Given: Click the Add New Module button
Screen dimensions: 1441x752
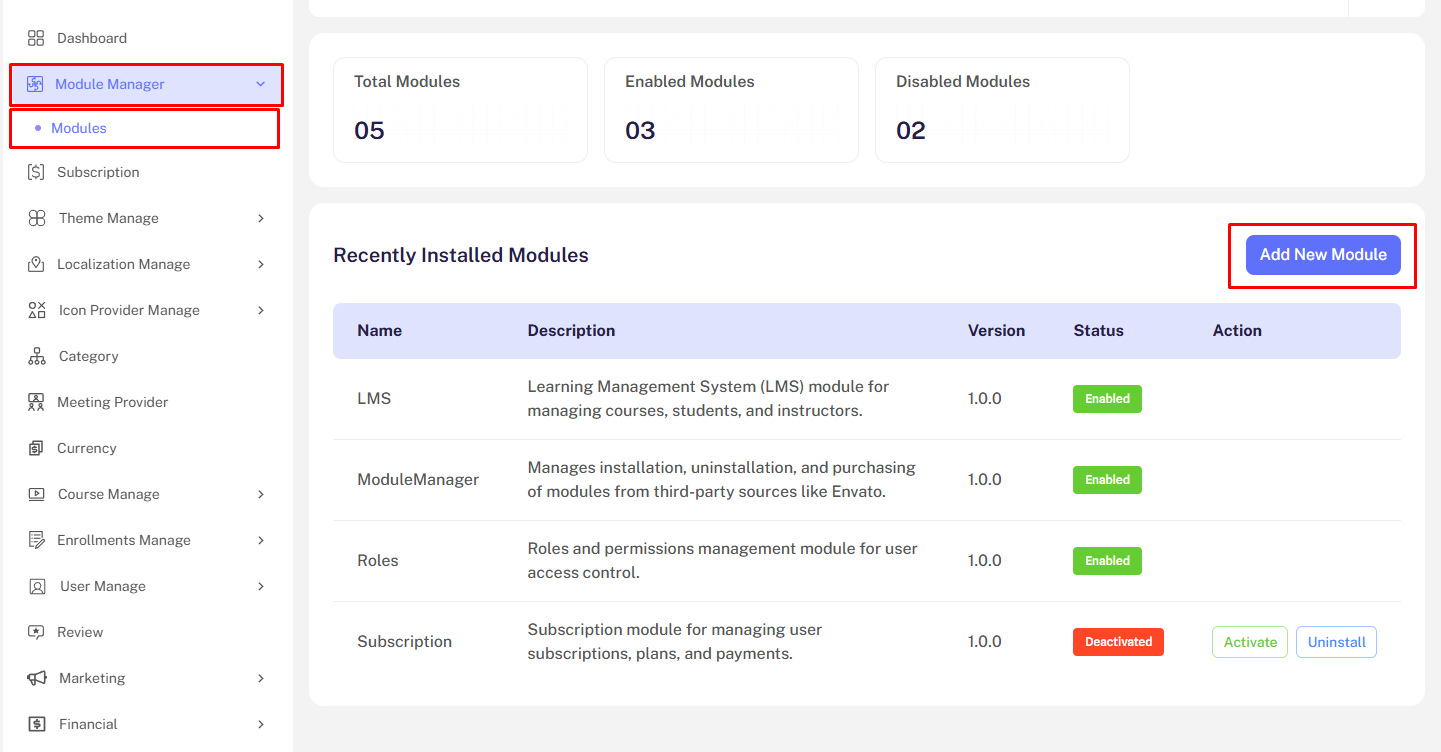Looking at the screenshot, I should (x=1322, y=254).
